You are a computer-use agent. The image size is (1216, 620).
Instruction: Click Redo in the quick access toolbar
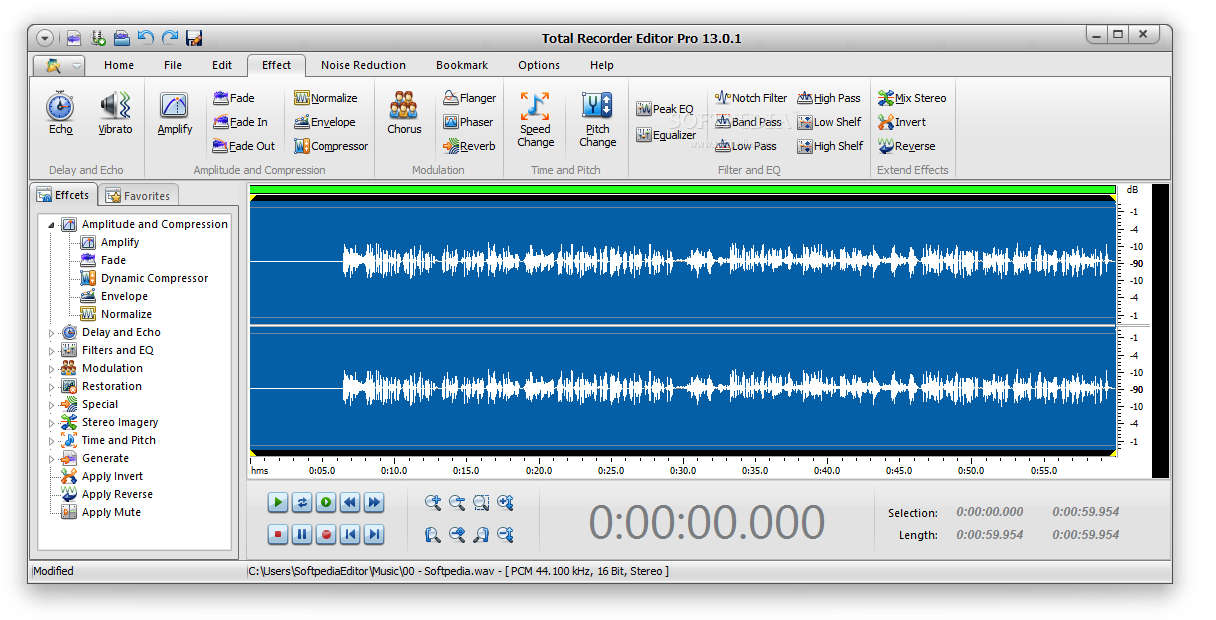point(170,38)
